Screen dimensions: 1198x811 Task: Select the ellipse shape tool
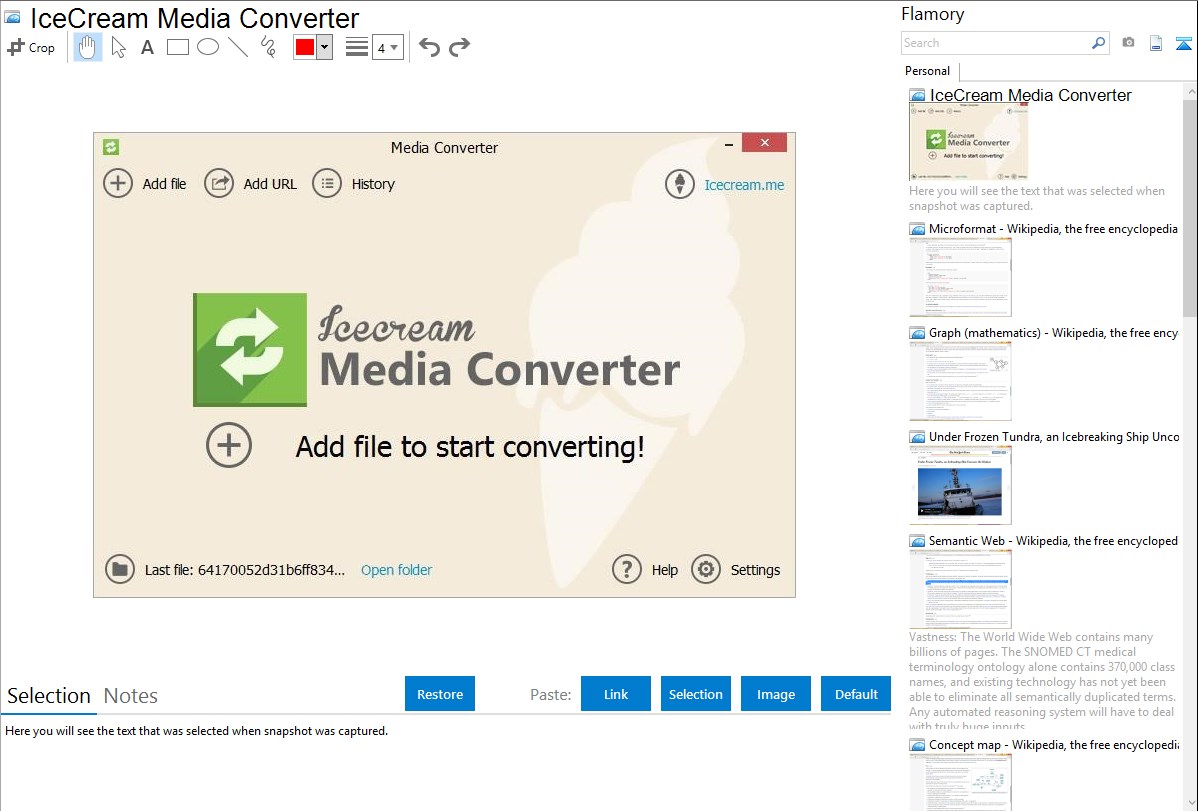click(208, 47)
